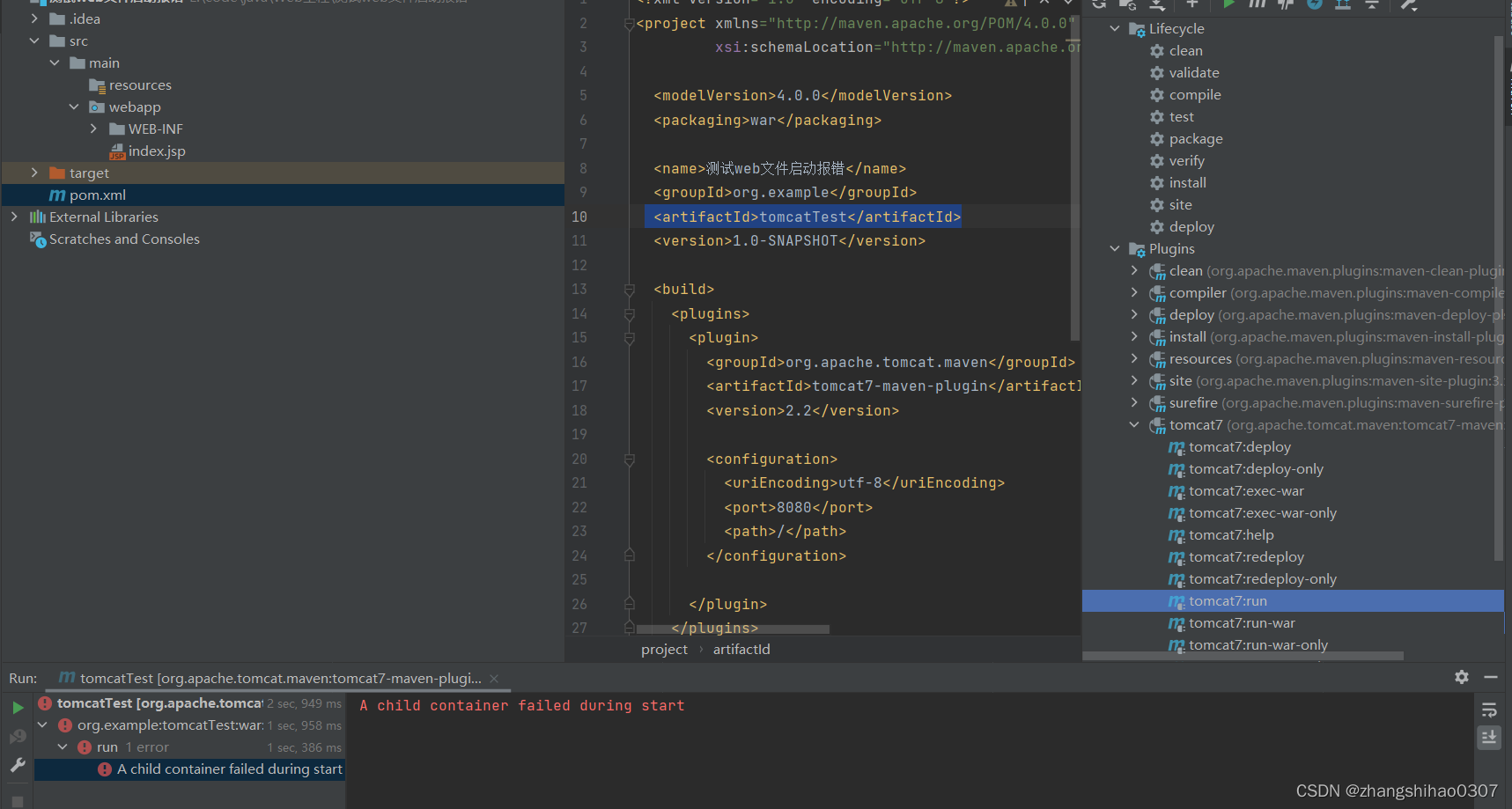Screen dimensions: 1512x809
Task: Click the project breadcrumb
Action: pyautogui.click(x=664, y=650)
